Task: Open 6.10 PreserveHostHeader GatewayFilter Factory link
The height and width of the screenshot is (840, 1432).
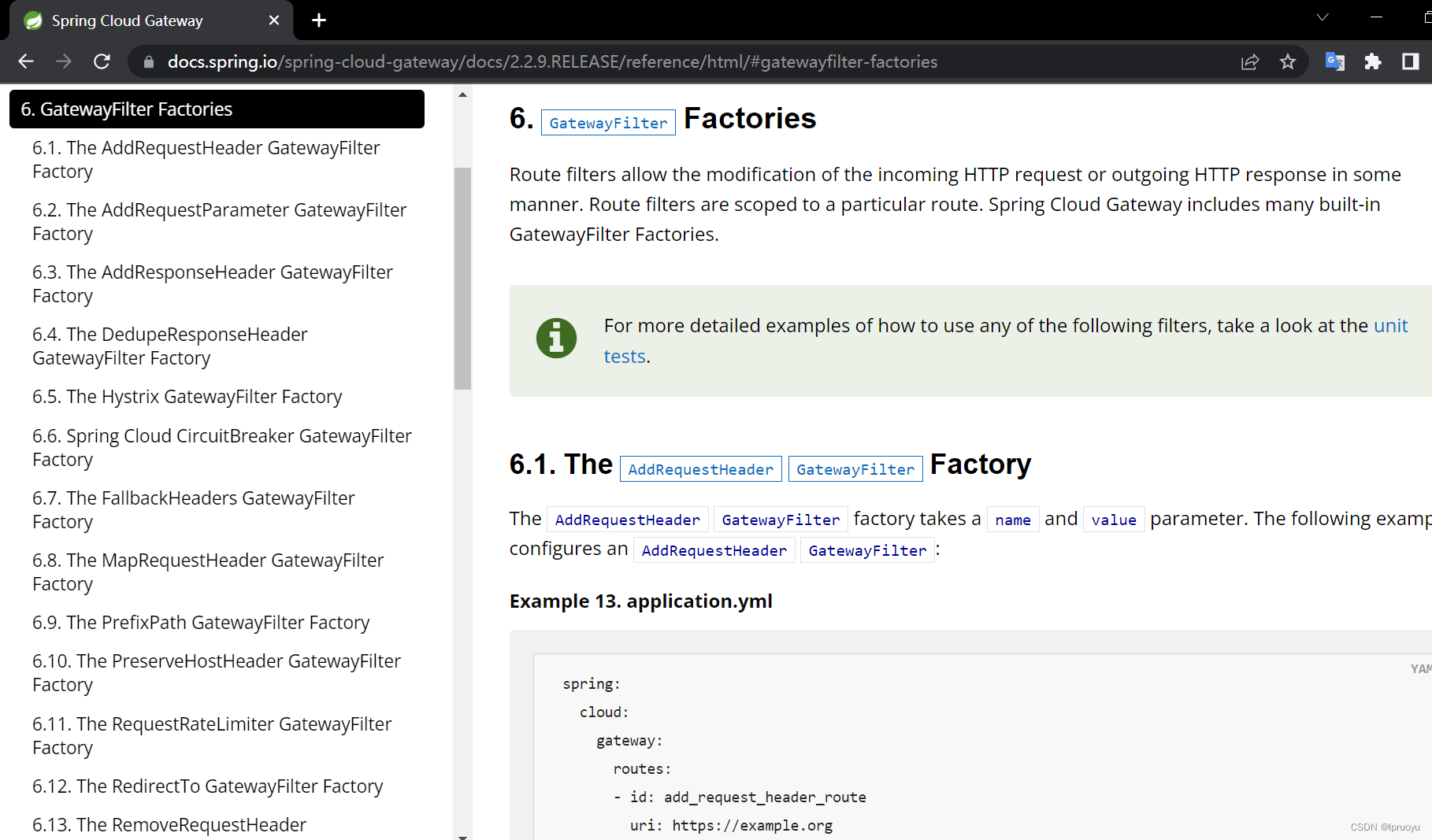Action: (217, 673)
